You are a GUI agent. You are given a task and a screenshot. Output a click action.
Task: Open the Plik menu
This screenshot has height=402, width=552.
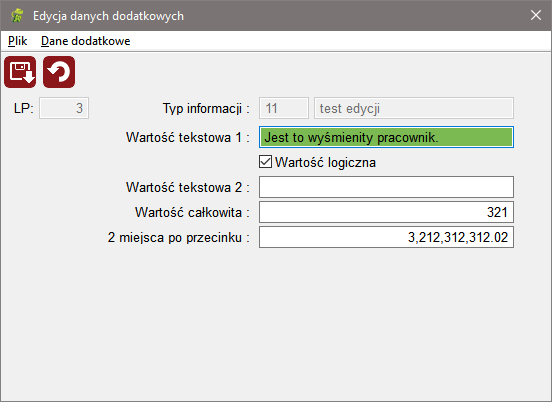[18, 41]
